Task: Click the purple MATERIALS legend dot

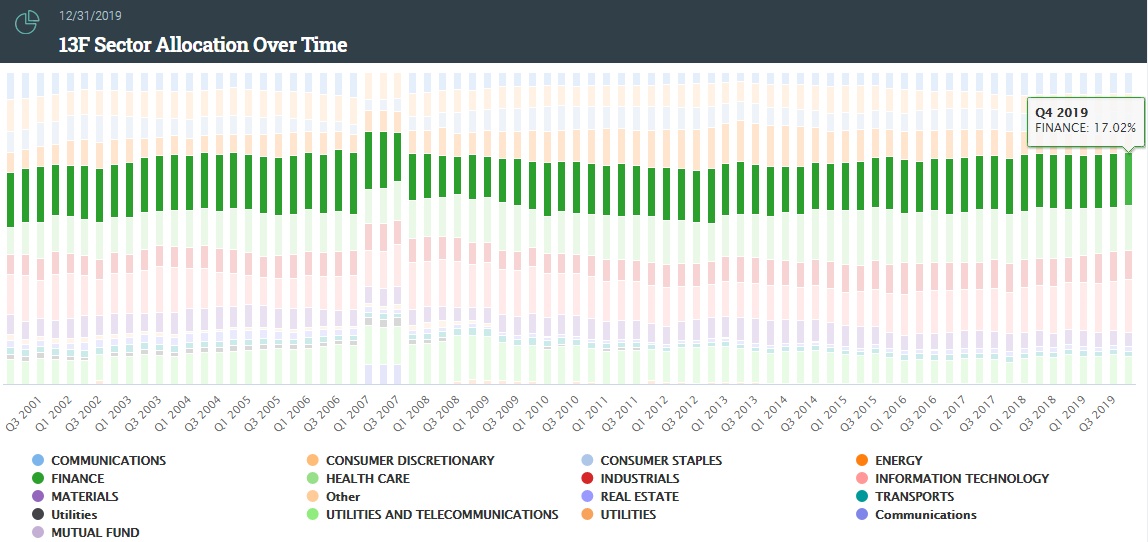Action: [38, 497]
